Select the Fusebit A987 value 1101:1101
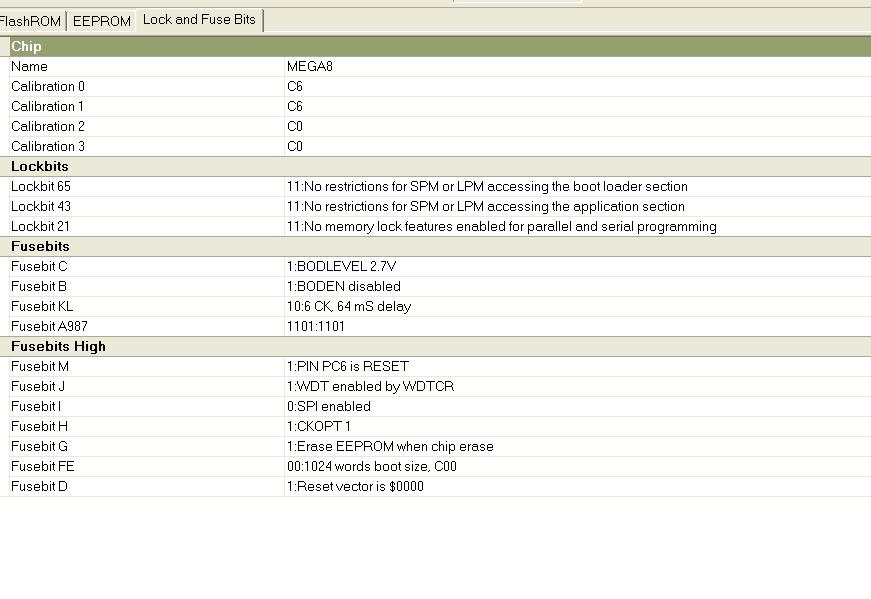Image resolution: width=871 pixels, height=599 pixels. tap(316, 326)
